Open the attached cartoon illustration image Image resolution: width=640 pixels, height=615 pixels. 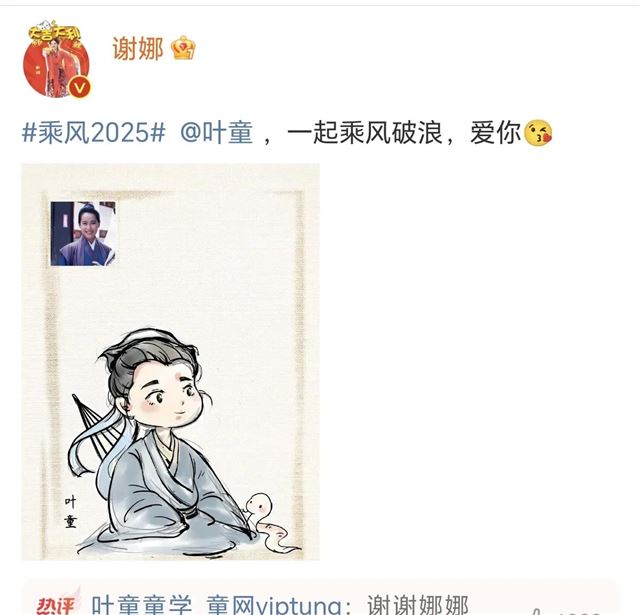(x=171, y=362)
